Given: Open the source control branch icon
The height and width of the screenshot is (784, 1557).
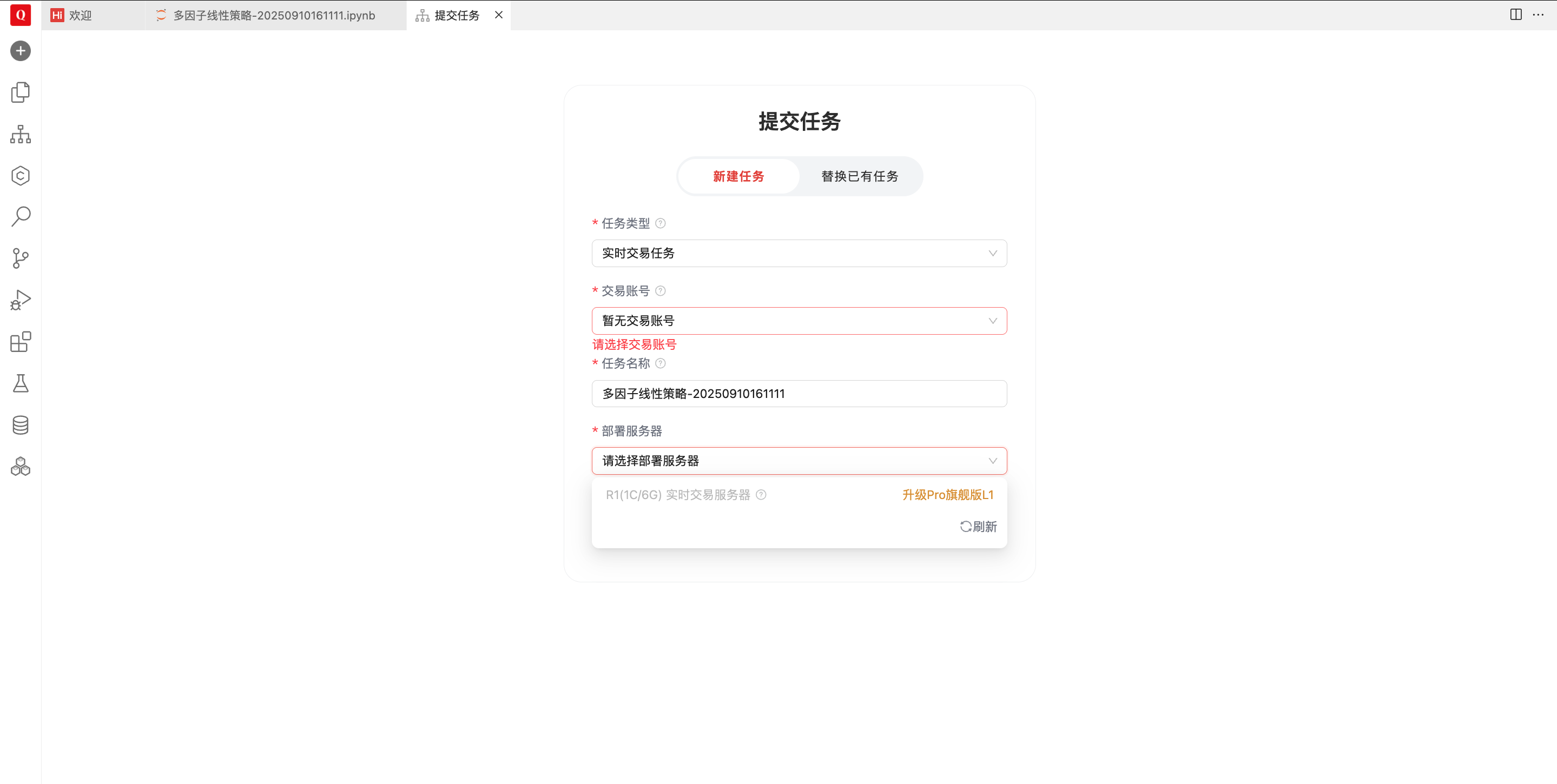Looking at the screenshot, I should point(21,258).
